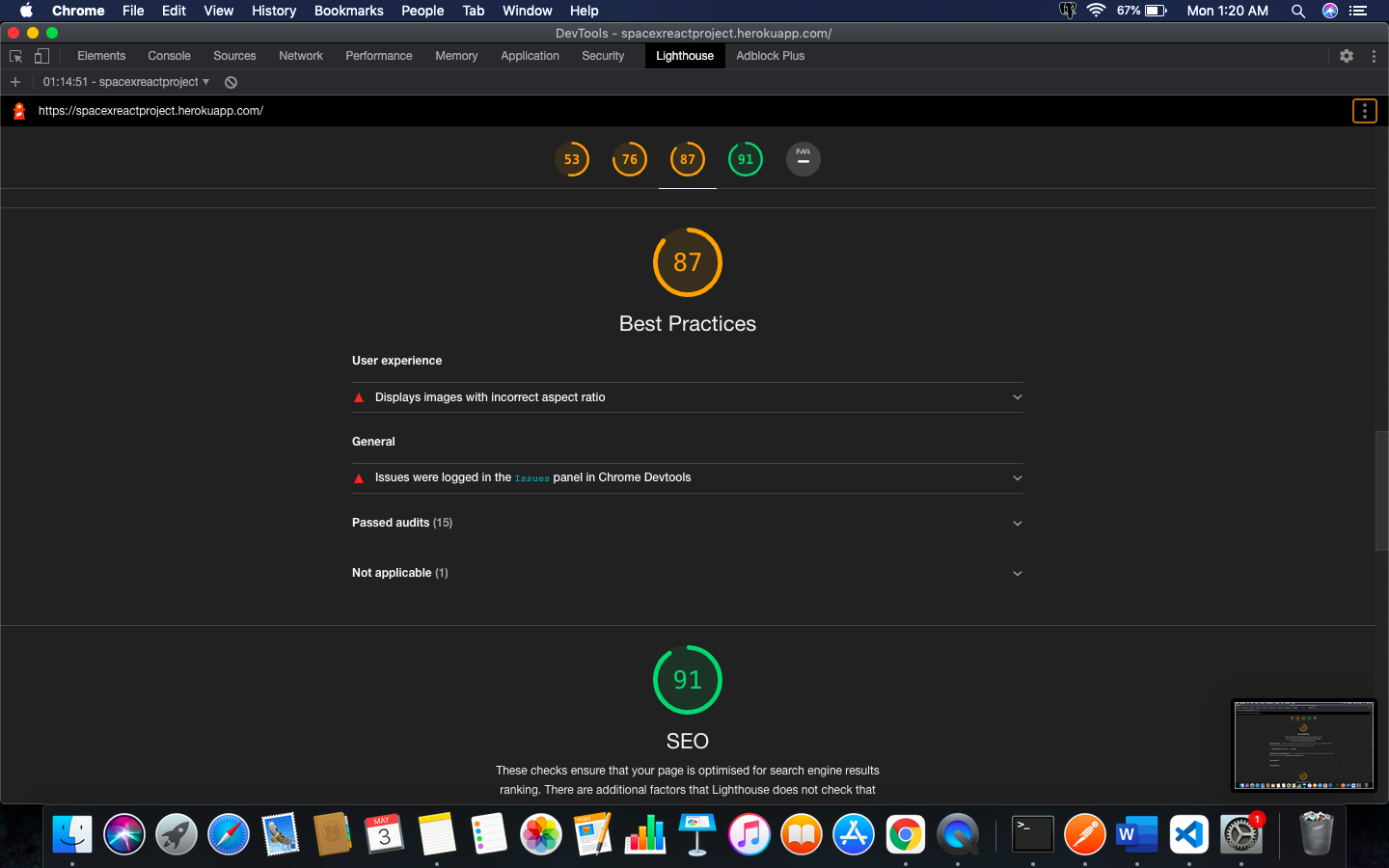Open the History menu
This screenshot has height=868, width=1389.
point(274,11)
